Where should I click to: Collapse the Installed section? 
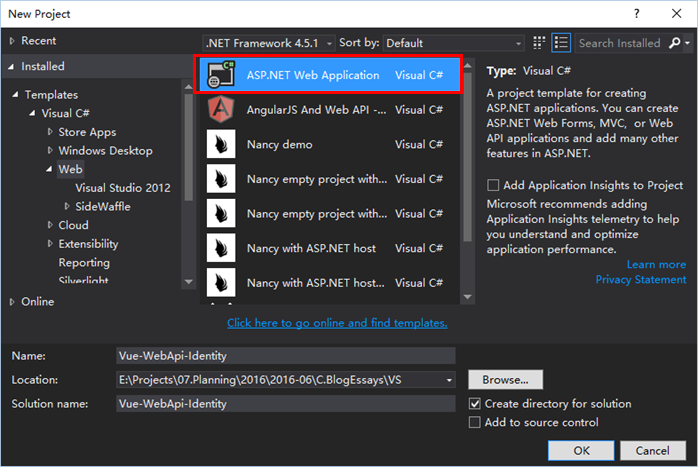(x=11, y=67)
